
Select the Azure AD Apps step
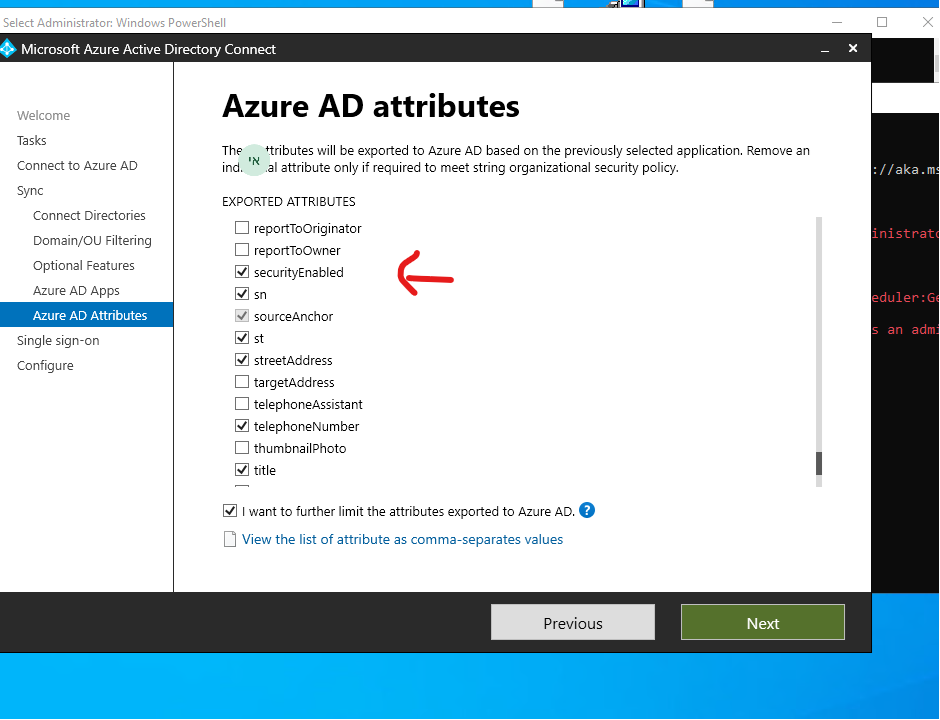pos(76,291)
